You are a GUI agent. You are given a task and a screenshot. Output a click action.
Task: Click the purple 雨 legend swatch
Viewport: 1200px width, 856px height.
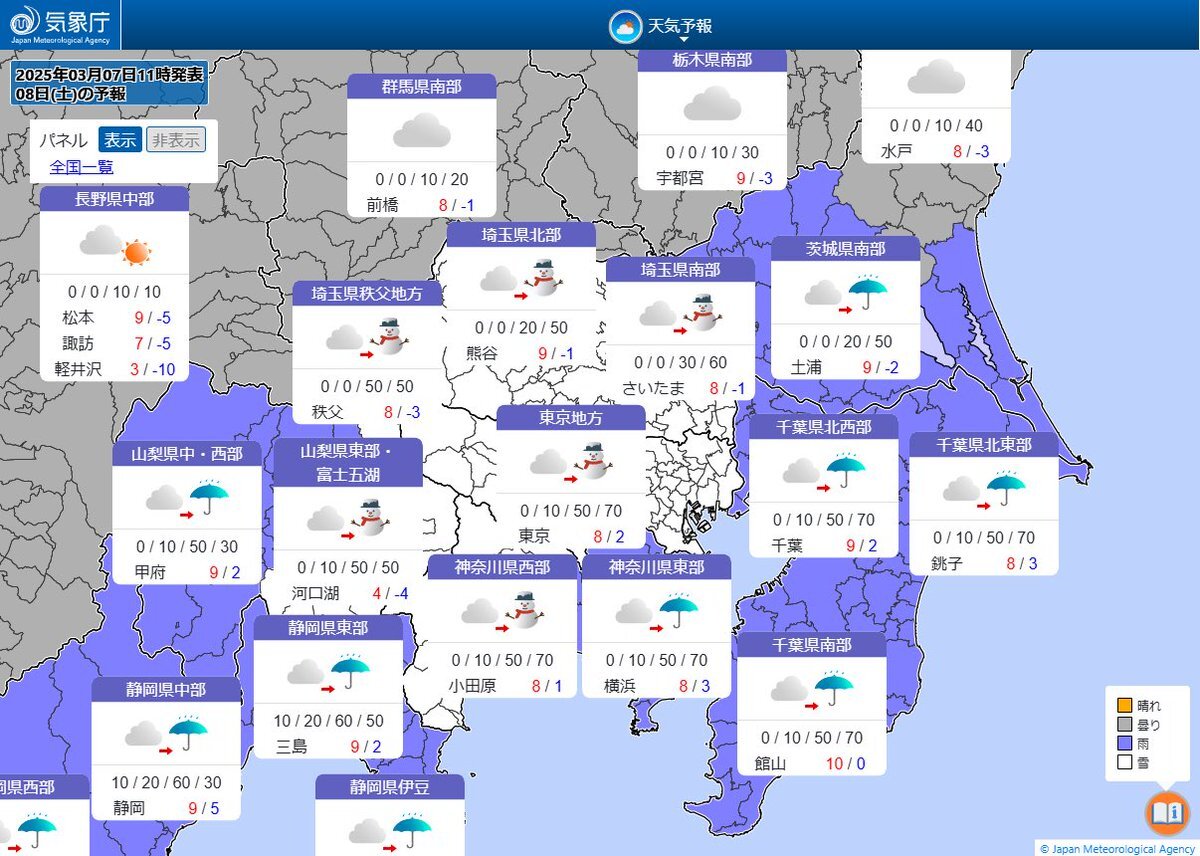[x=1124, y=744]
